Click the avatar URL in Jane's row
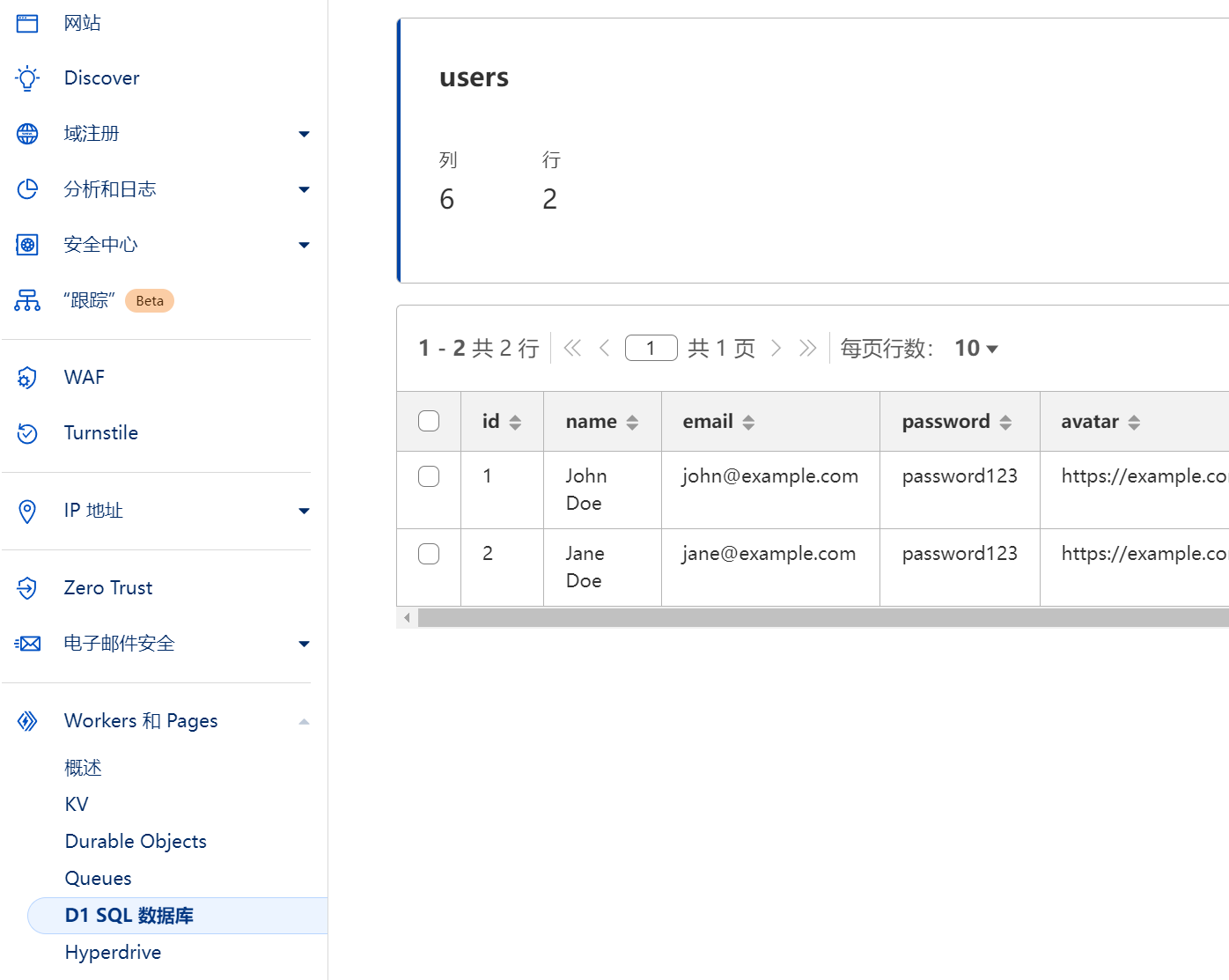 (x=1144, y=554)
